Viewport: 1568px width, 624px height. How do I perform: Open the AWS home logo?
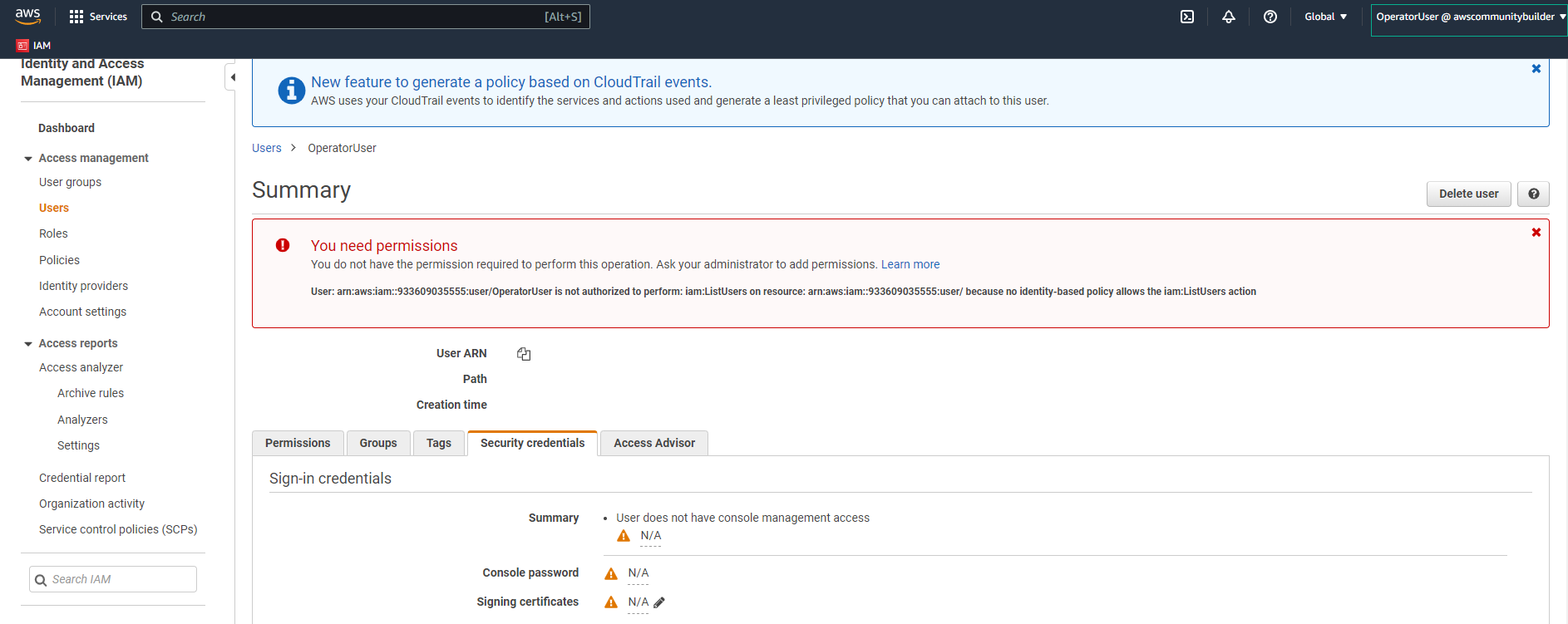point(27,16)
